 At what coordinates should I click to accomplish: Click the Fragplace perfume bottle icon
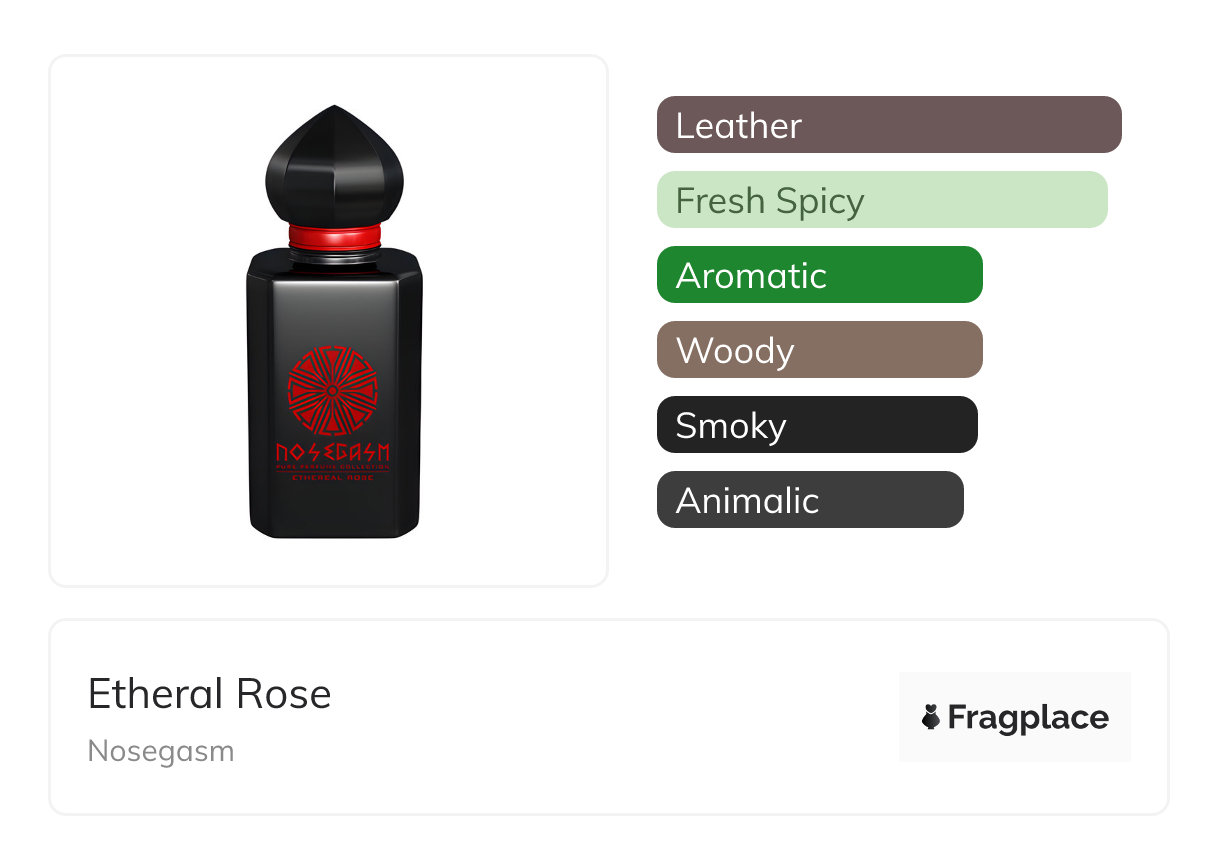(x=931, y=717)
